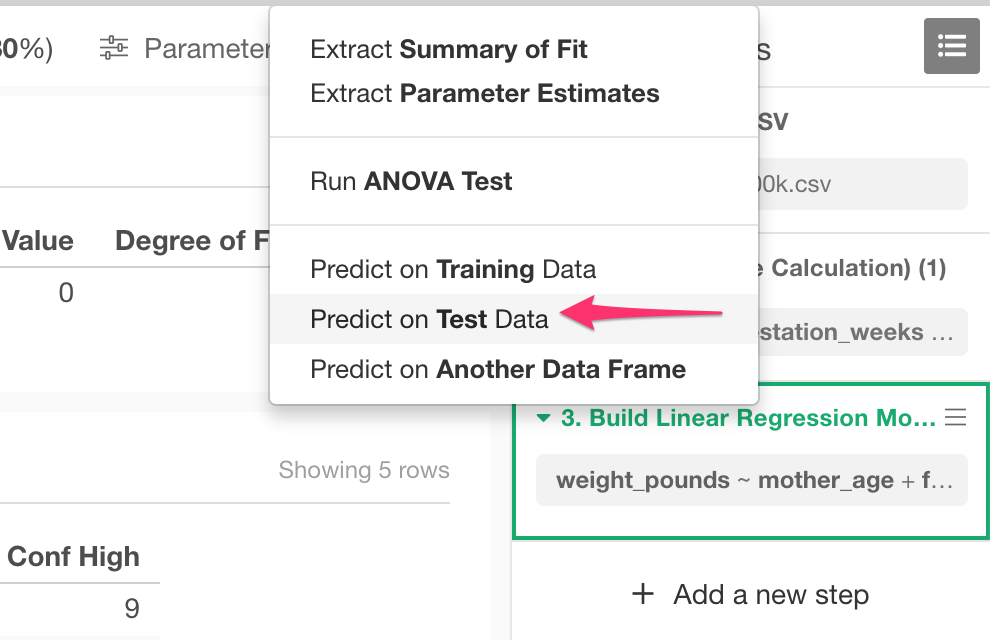This screenshot has height=640, width=990.
Task: Open the station_weeks calculation token
Action: [x=862, y=332]
